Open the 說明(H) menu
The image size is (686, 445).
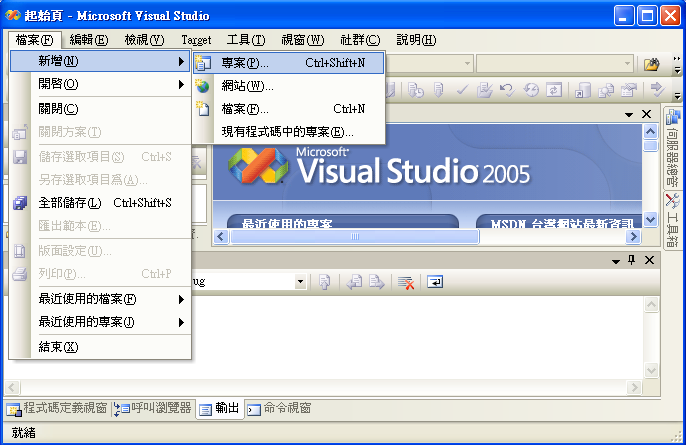[416, 40]
